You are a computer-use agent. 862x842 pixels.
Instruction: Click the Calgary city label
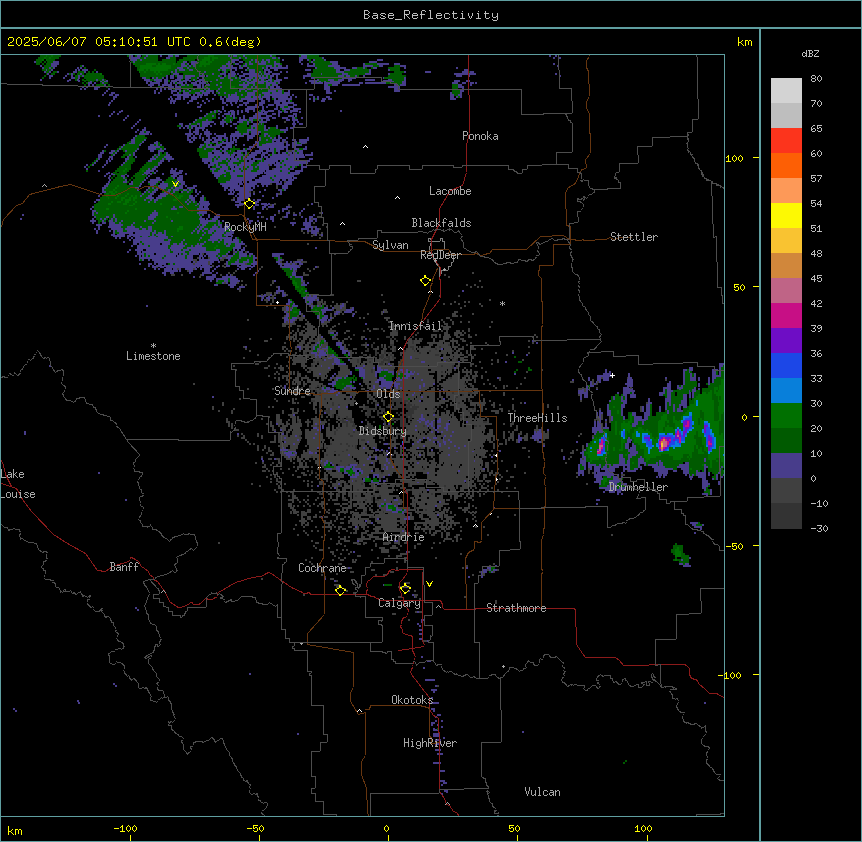pyautogui.click(x=399, y=603)
